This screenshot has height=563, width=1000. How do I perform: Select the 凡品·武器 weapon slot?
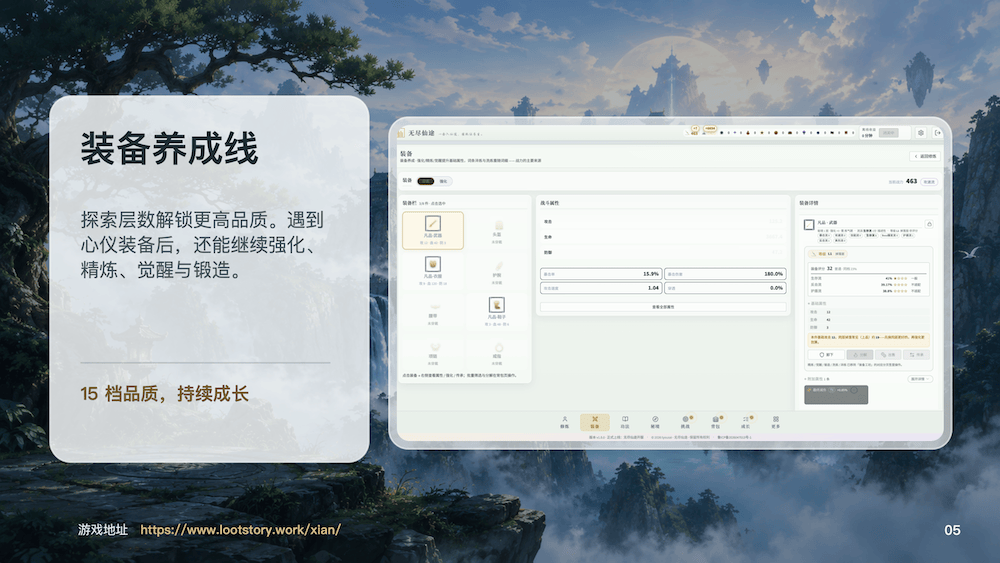[432, 230]
